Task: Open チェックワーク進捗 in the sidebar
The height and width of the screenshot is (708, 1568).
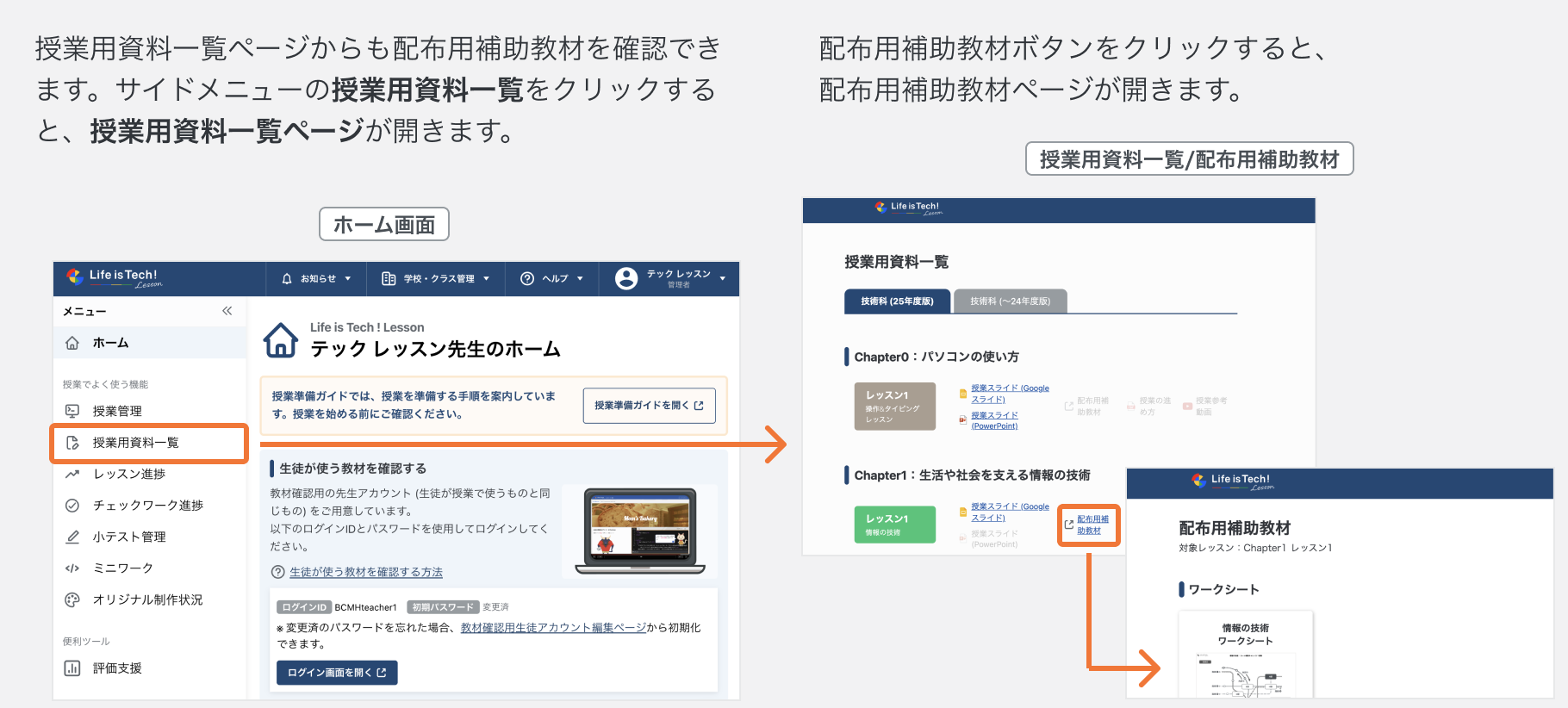Action: (x=150, y=506)
